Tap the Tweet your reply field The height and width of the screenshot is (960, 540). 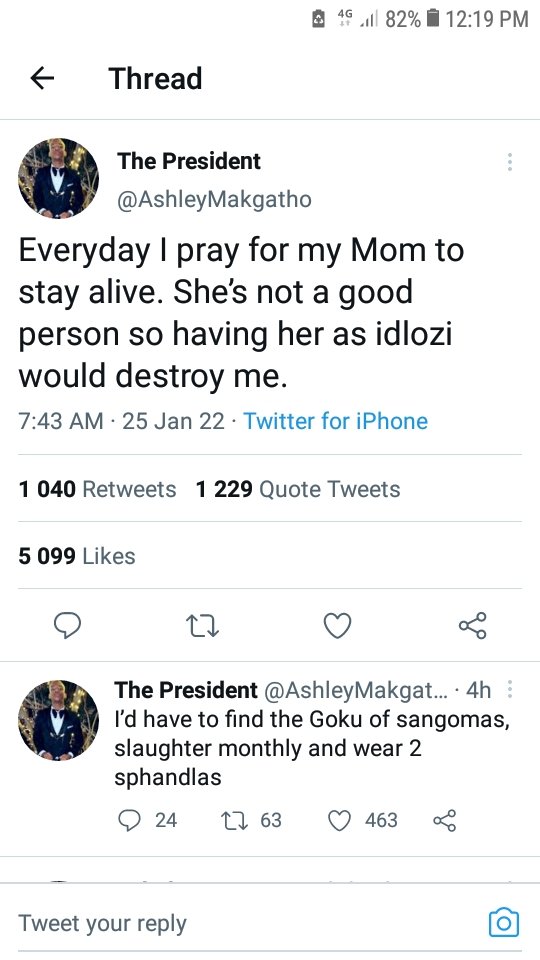coord(251,923)
